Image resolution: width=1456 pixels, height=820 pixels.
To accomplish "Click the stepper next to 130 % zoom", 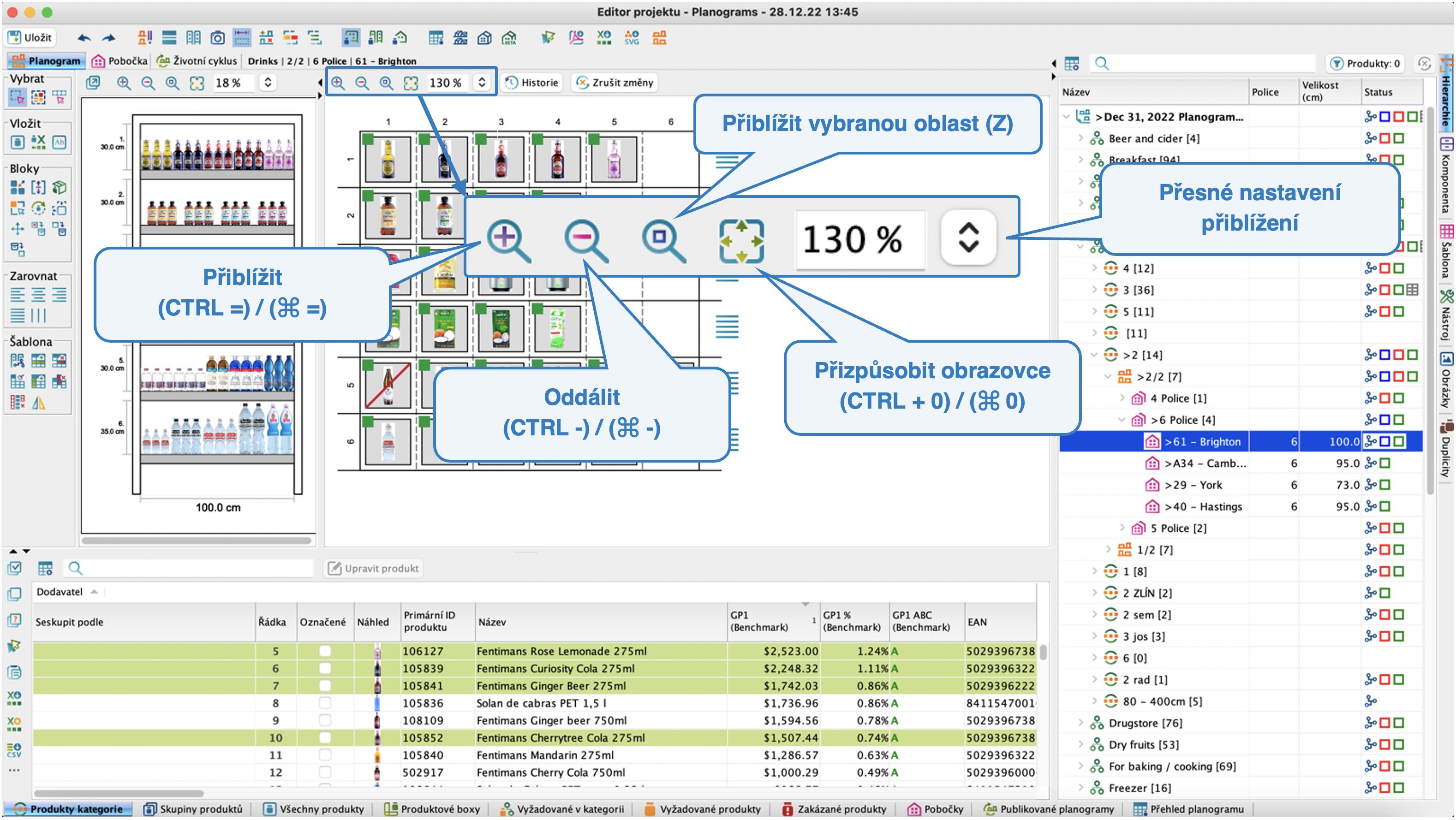I will pos(482,83).
